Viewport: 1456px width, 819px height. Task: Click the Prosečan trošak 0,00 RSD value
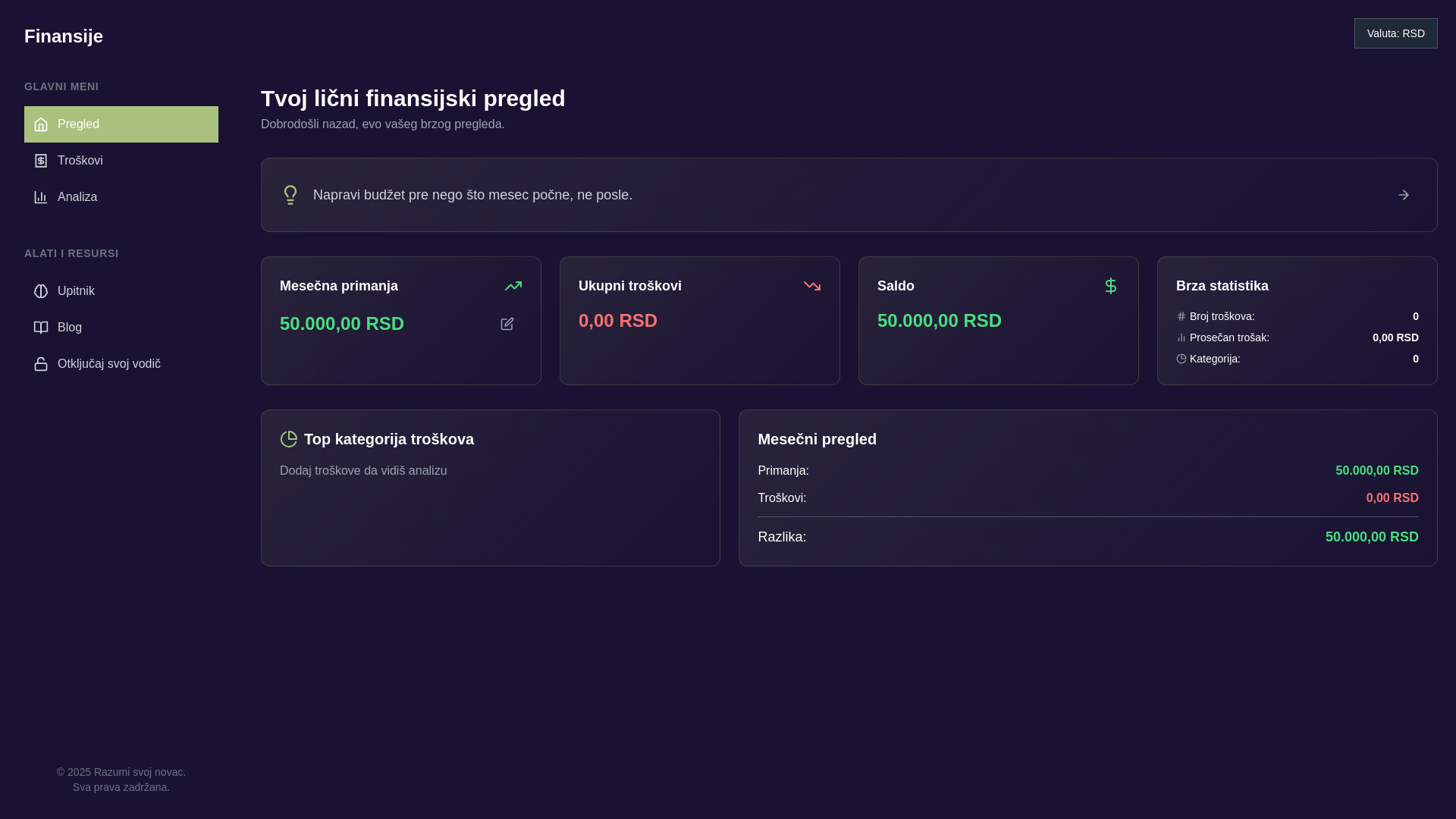point(1395,337)
